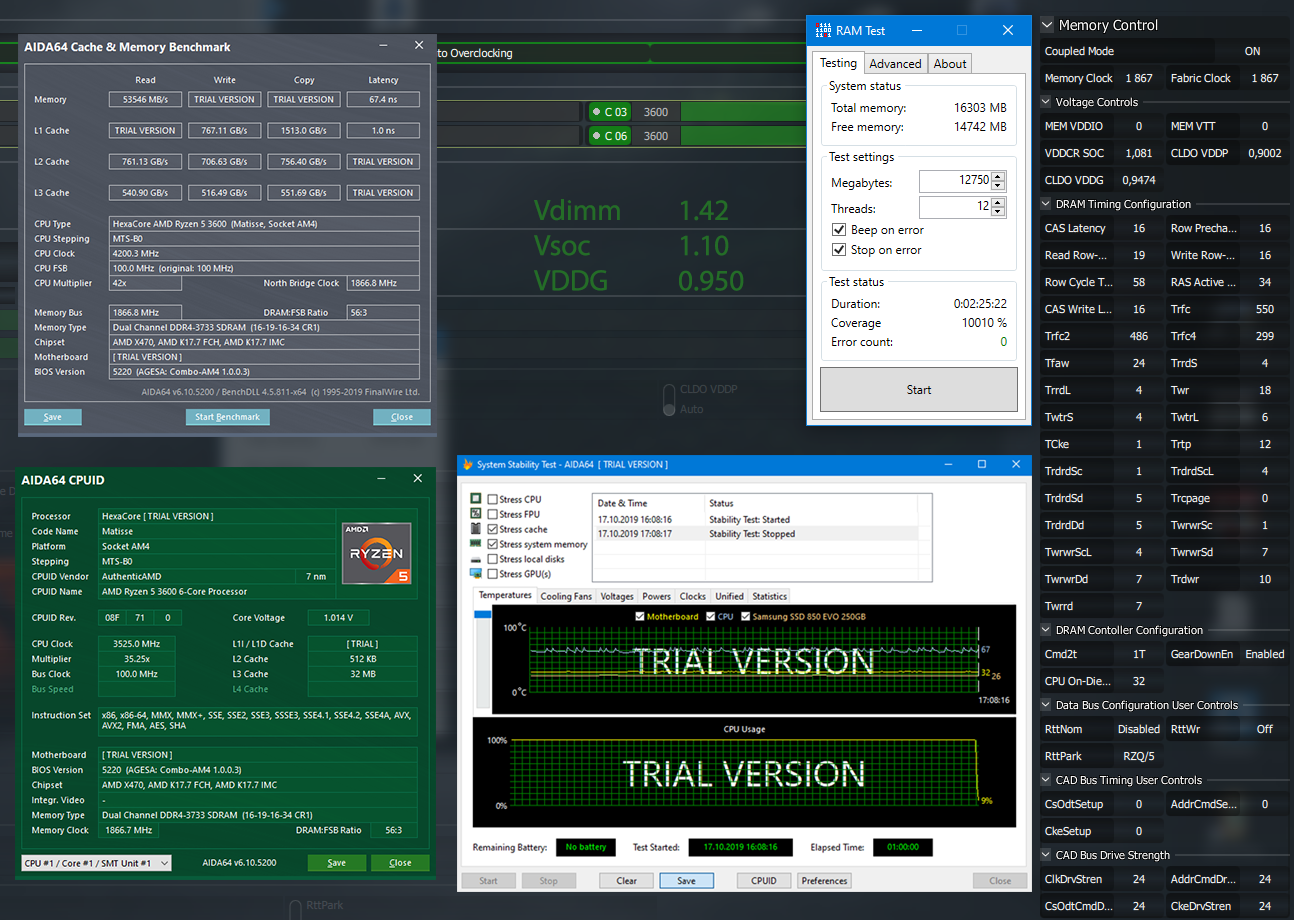Uncheck Stop on error in RAM Test
The width and height of the screenshot is (1295, 920).
pos(839,250)
